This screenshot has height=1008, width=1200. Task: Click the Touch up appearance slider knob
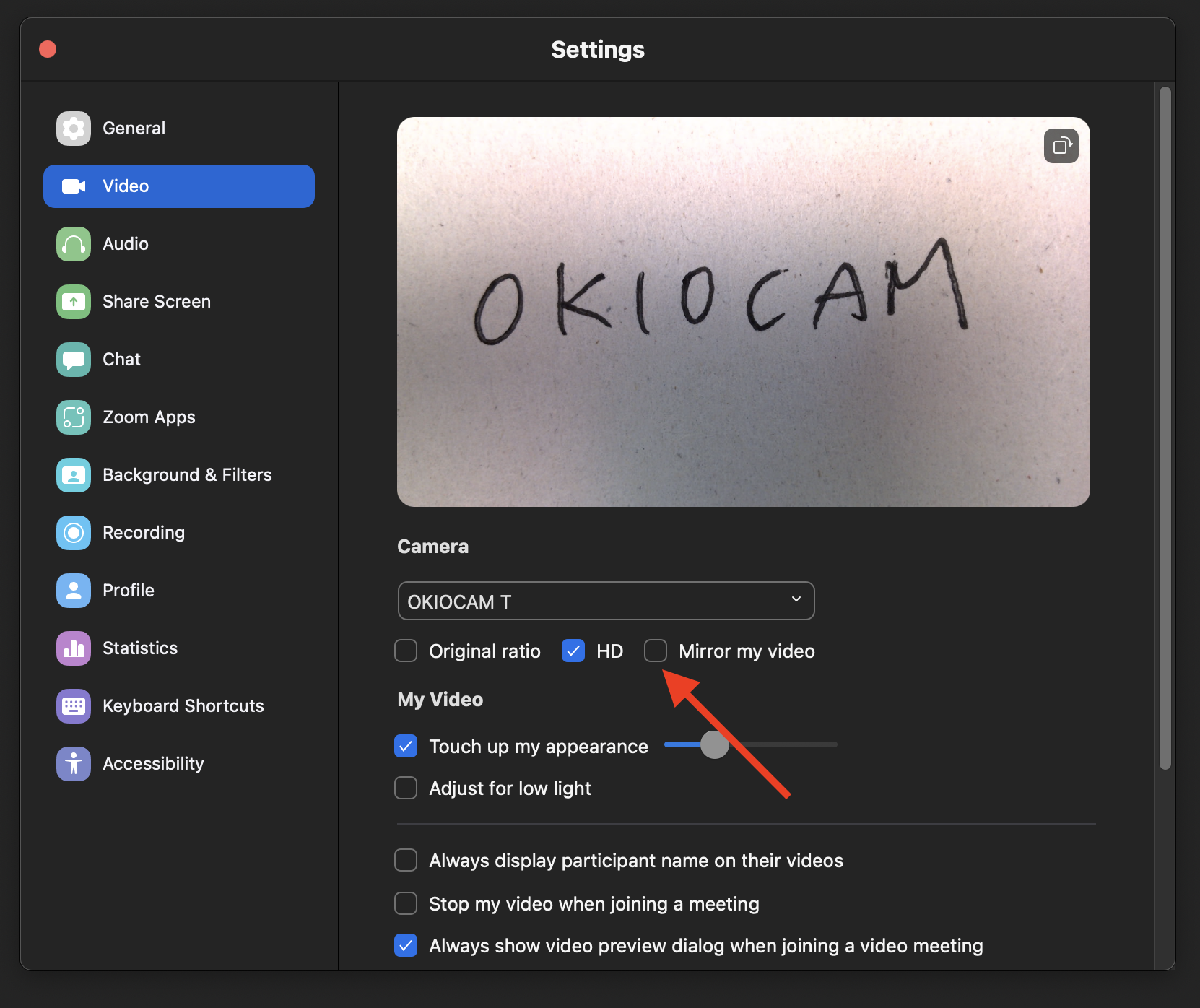[x=715, y=744]
